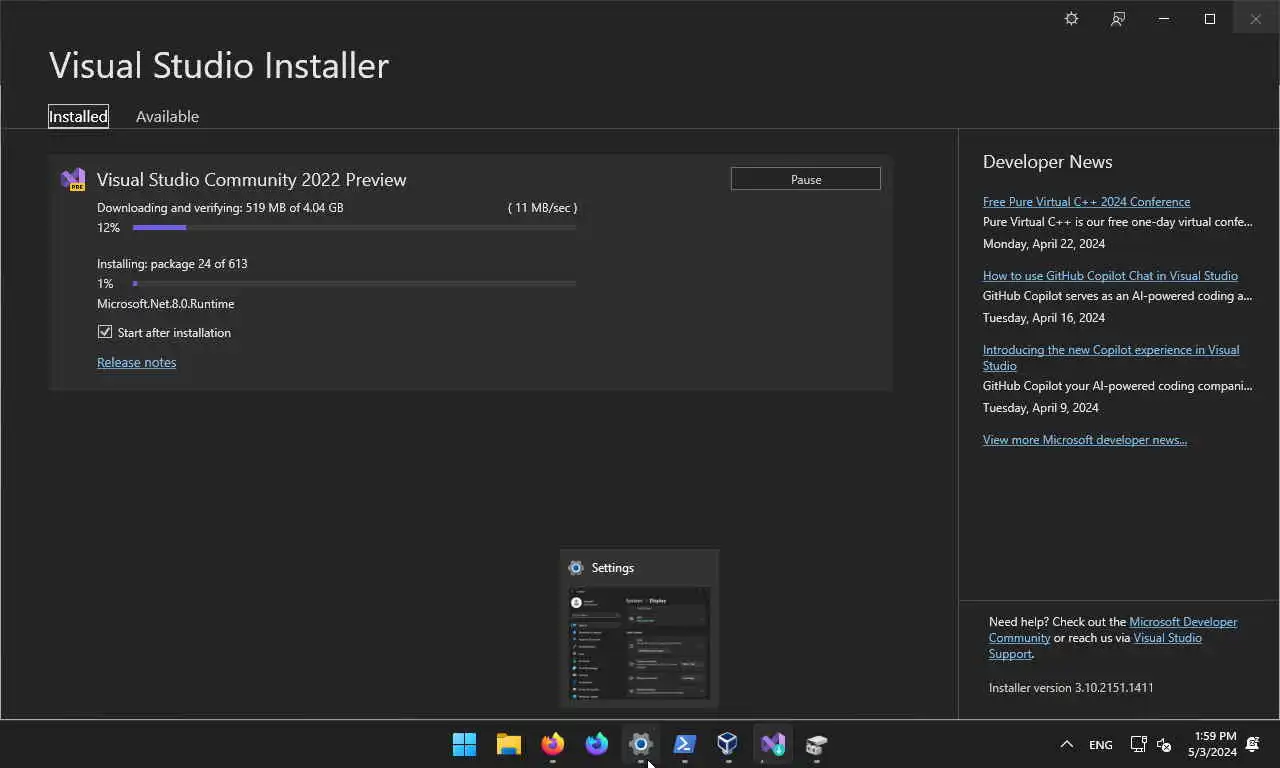This screenshot has height=768, width=1280.
Task: Click the muted volume tray icon
Action: coord(1164,744)
